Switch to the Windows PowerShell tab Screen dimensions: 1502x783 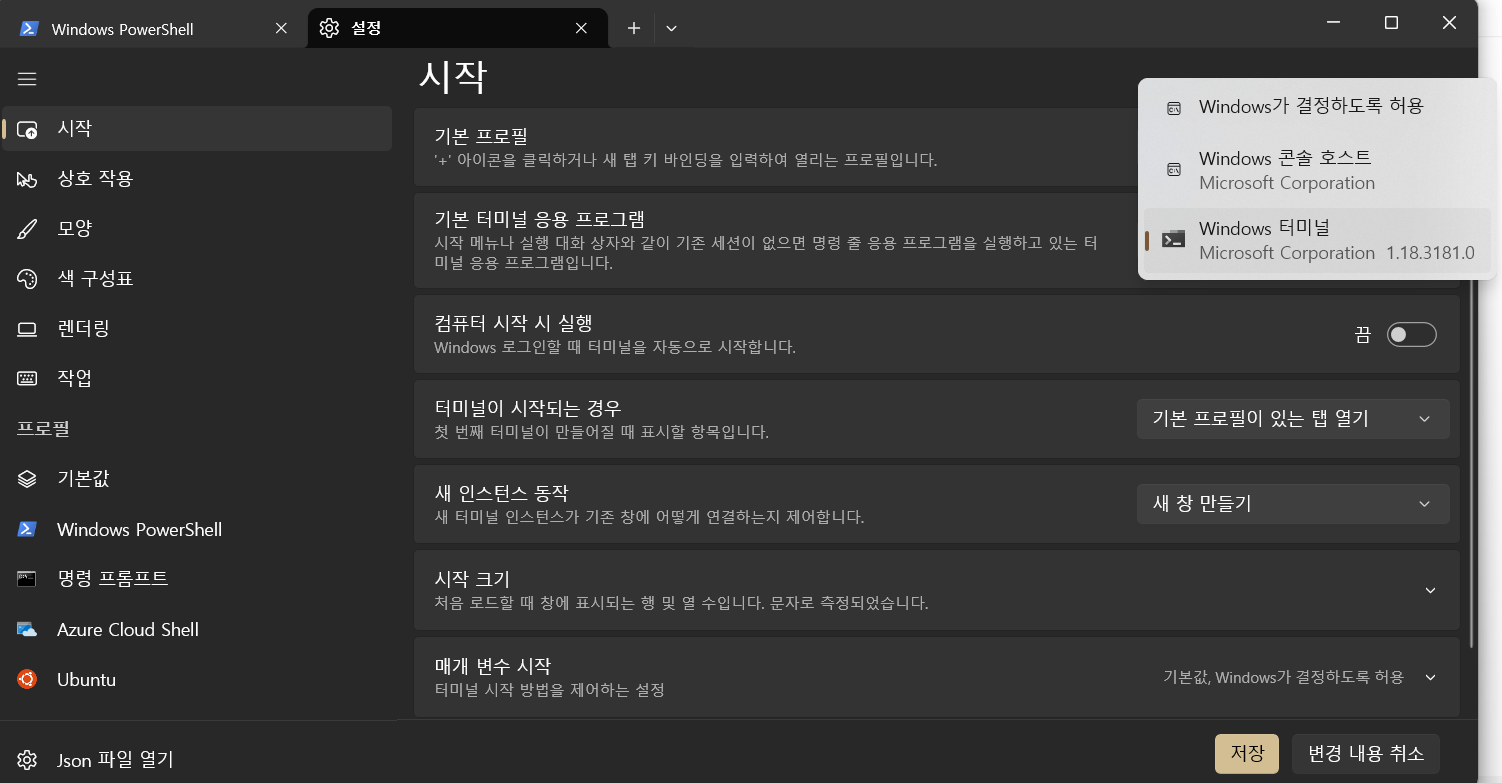click(x=154, y=28)
